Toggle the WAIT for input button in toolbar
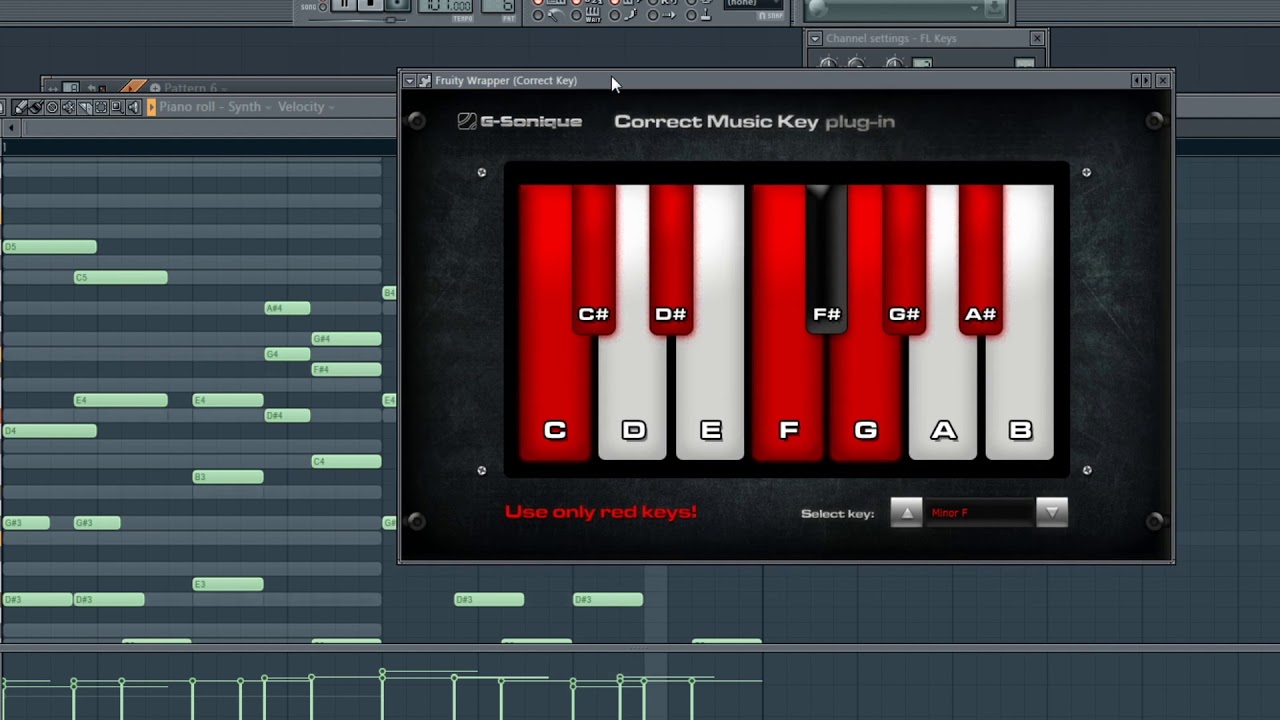 tap(592, 16)
